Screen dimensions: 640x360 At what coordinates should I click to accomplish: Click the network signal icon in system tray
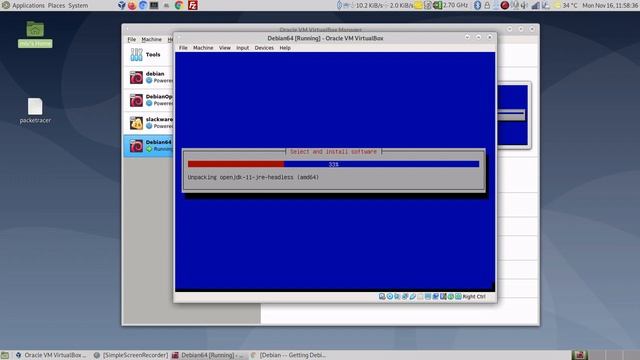pos(535,5)
